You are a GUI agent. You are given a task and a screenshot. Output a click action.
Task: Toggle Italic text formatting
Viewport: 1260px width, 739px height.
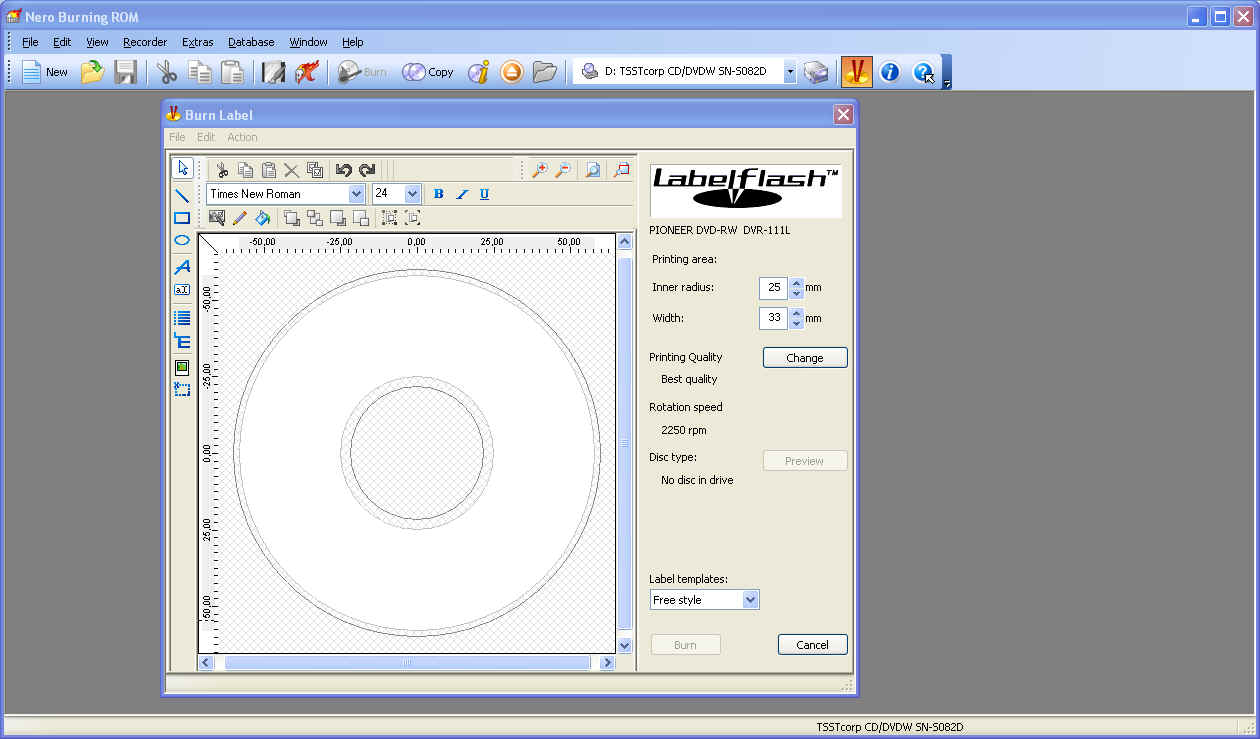[461, 194]
